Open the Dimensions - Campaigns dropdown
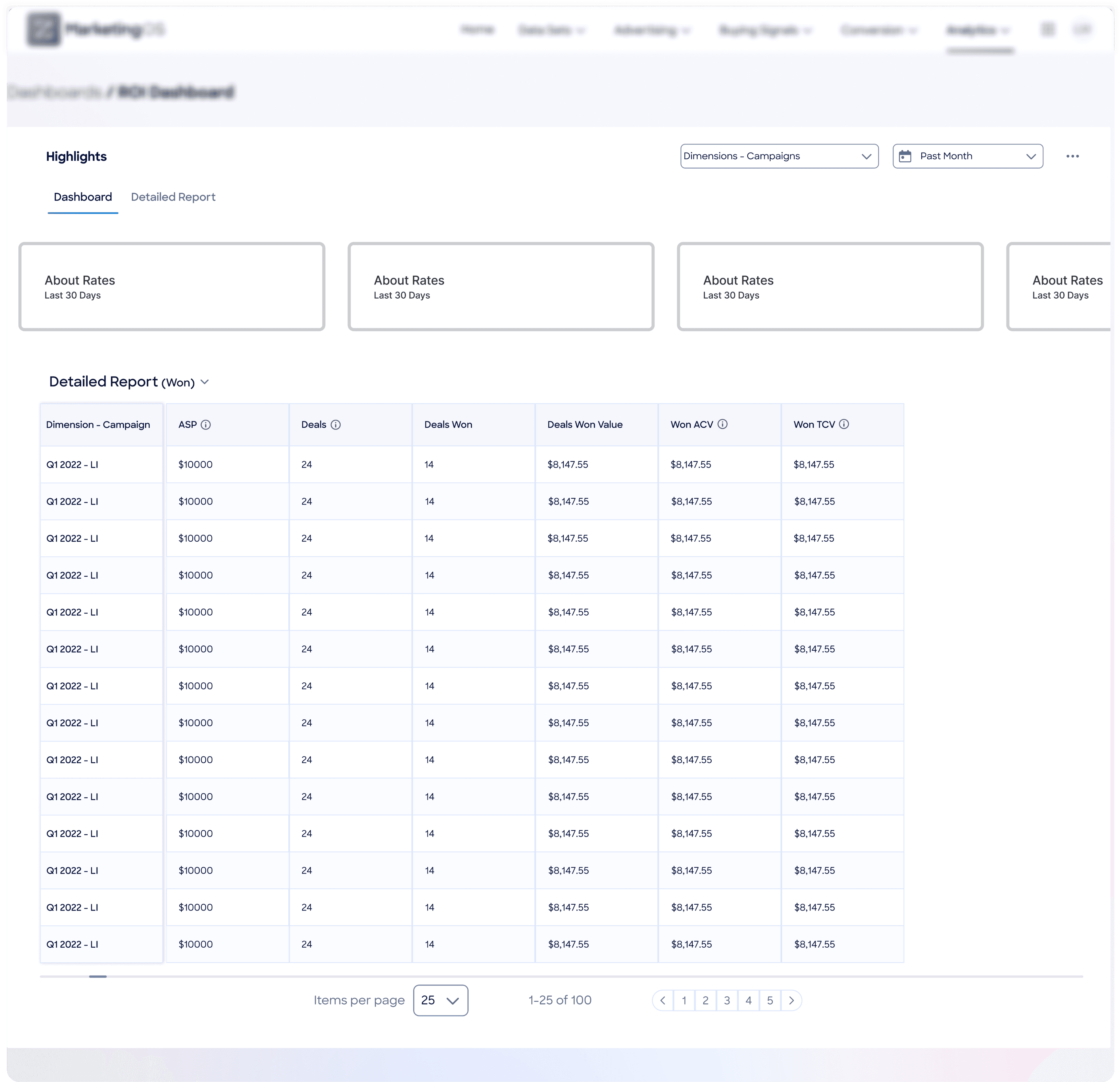 (x=779, y=156)
